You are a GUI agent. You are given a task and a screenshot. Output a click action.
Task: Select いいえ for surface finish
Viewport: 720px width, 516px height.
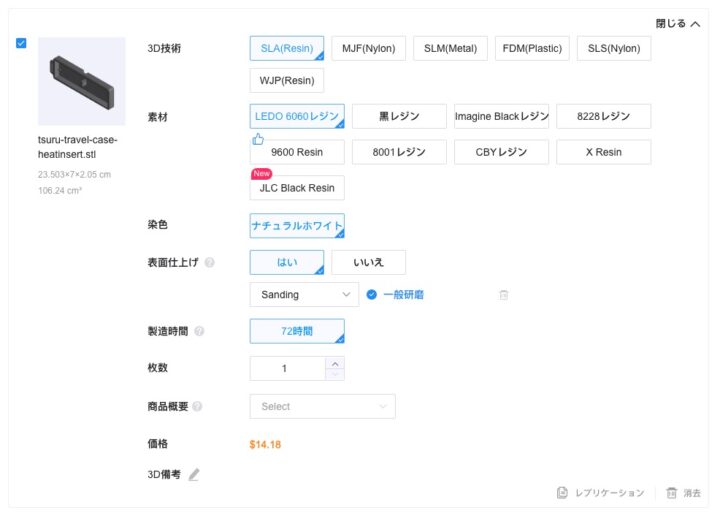pyautogui.click(x=368, y=263)
